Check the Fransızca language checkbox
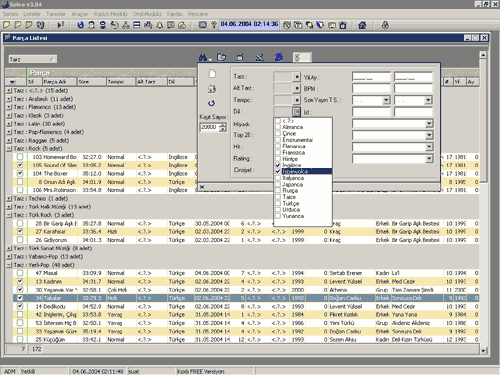This screenshot has width=500, height=375. tap(278, 152)
